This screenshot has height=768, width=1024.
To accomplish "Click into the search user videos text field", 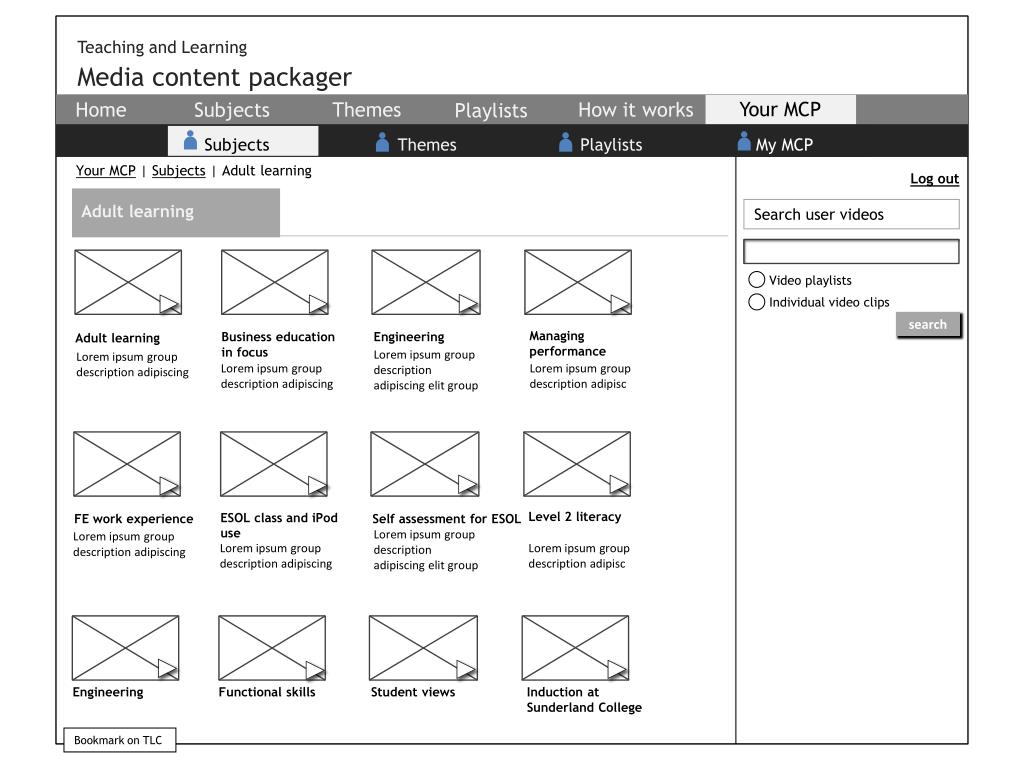I will 851,251.
